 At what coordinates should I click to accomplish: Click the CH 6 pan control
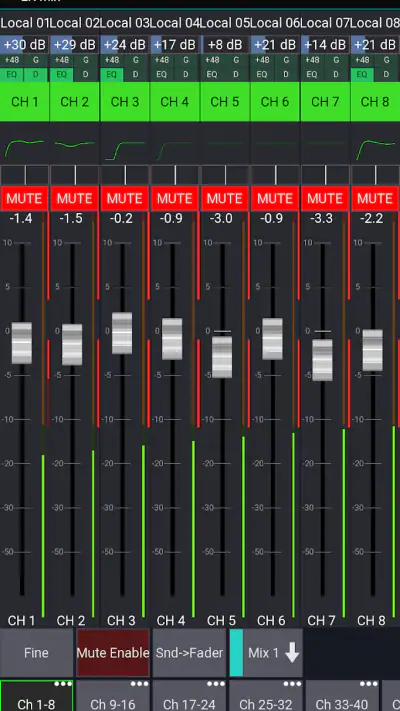point(275,175)
